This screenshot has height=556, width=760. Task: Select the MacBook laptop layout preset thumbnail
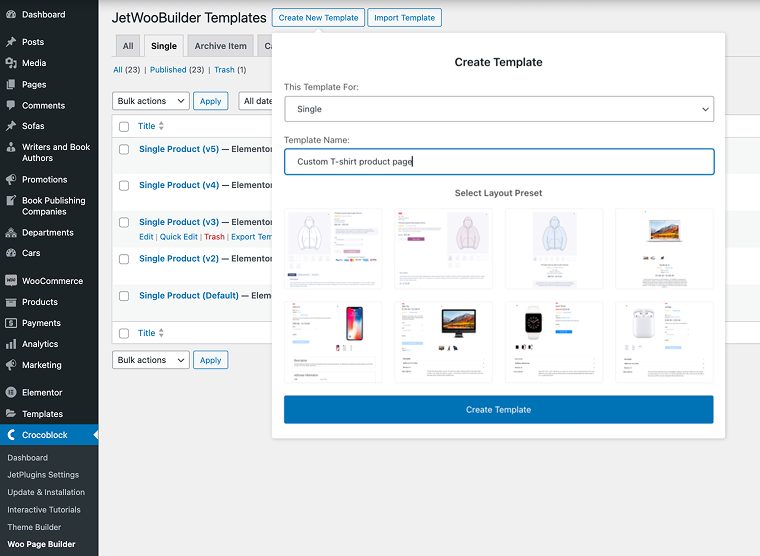(665, 249)
